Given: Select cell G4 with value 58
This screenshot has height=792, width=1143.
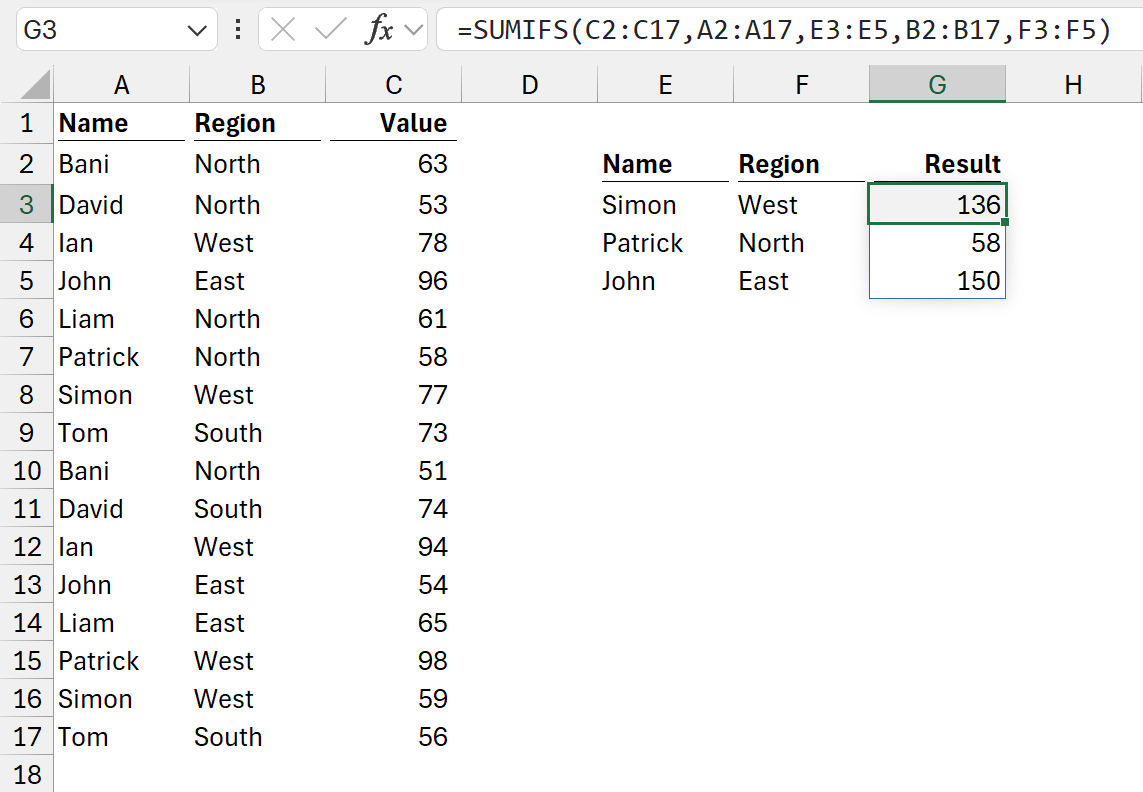Looking at the screenshot, I should point(937,243).
